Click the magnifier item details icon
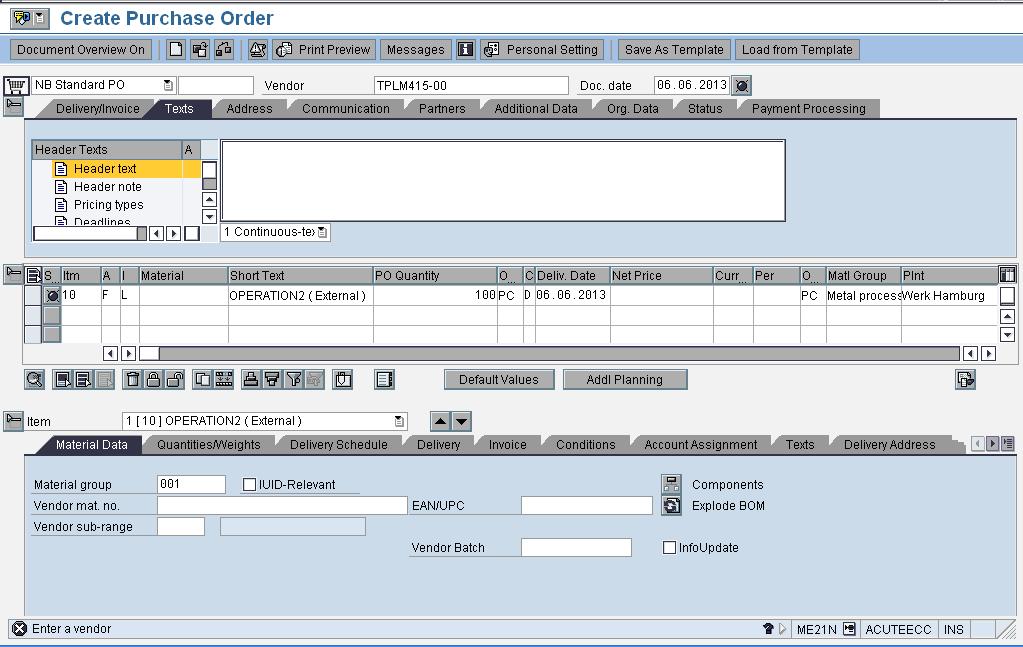This screenshot has width=1023, height=647. pyautogui.click(x=35, y=379)
